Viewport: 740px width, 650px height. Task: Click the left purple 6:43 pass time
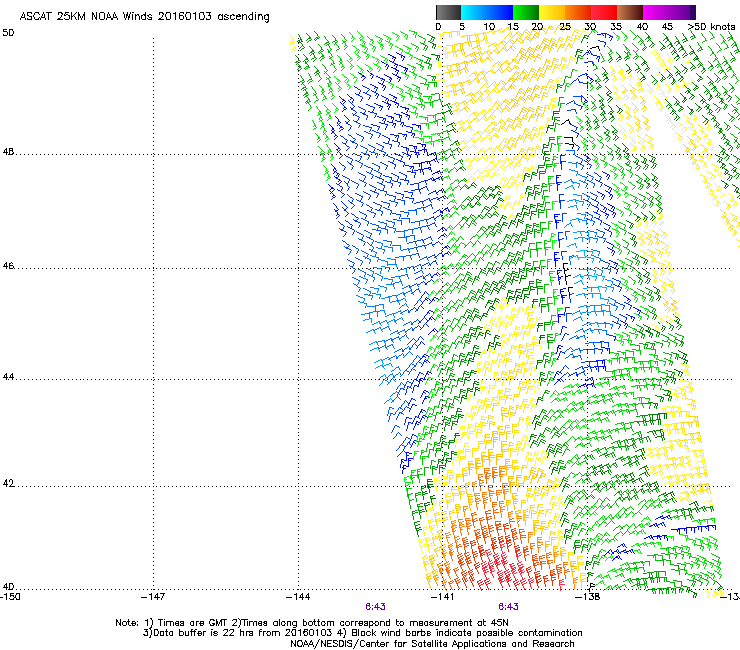(x=375, y=607)
